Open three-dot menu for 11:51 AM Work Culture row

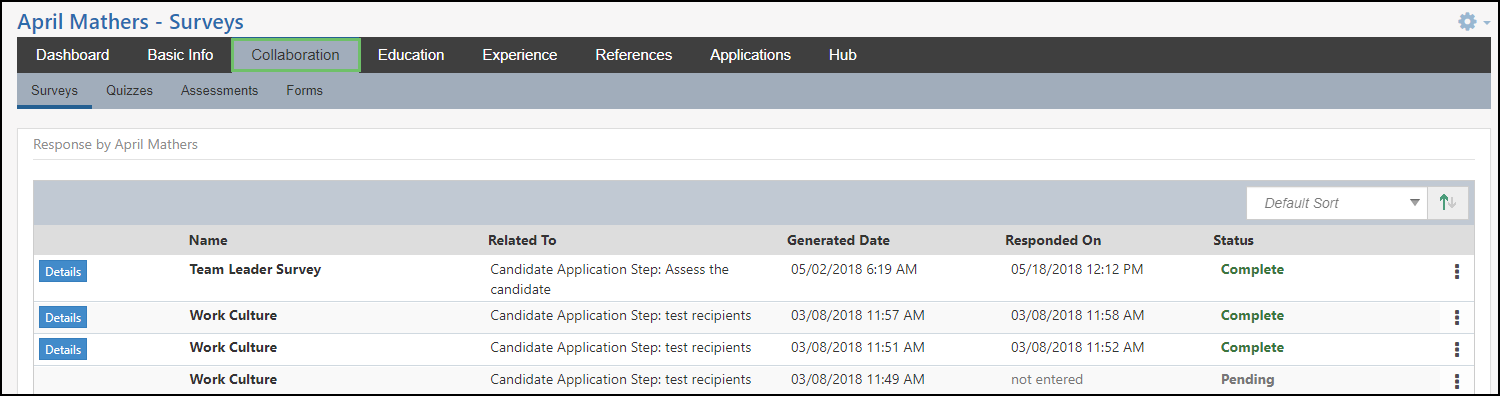tap(1456, 349)
